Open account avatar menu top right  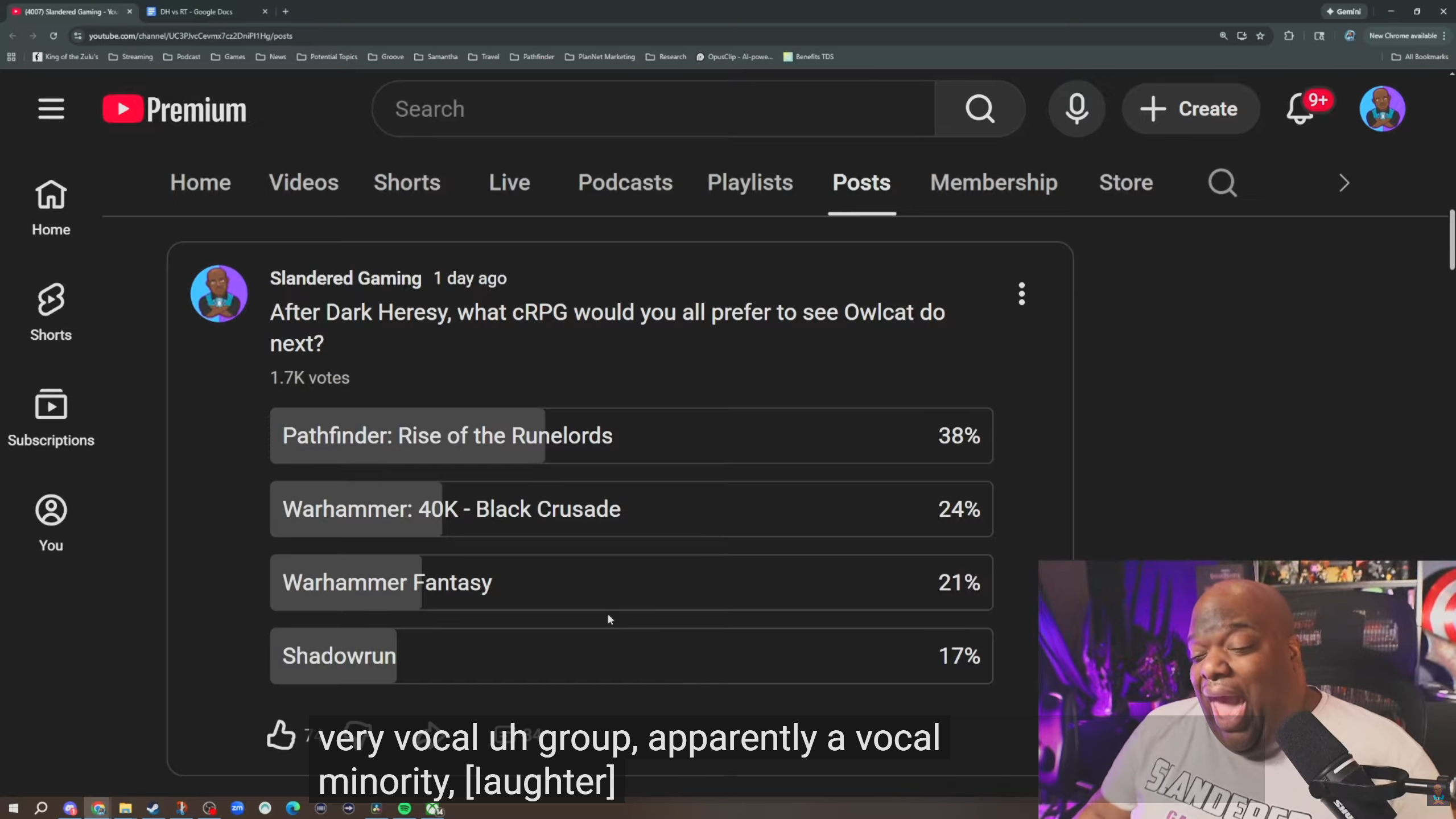[x=1382, y=109]
